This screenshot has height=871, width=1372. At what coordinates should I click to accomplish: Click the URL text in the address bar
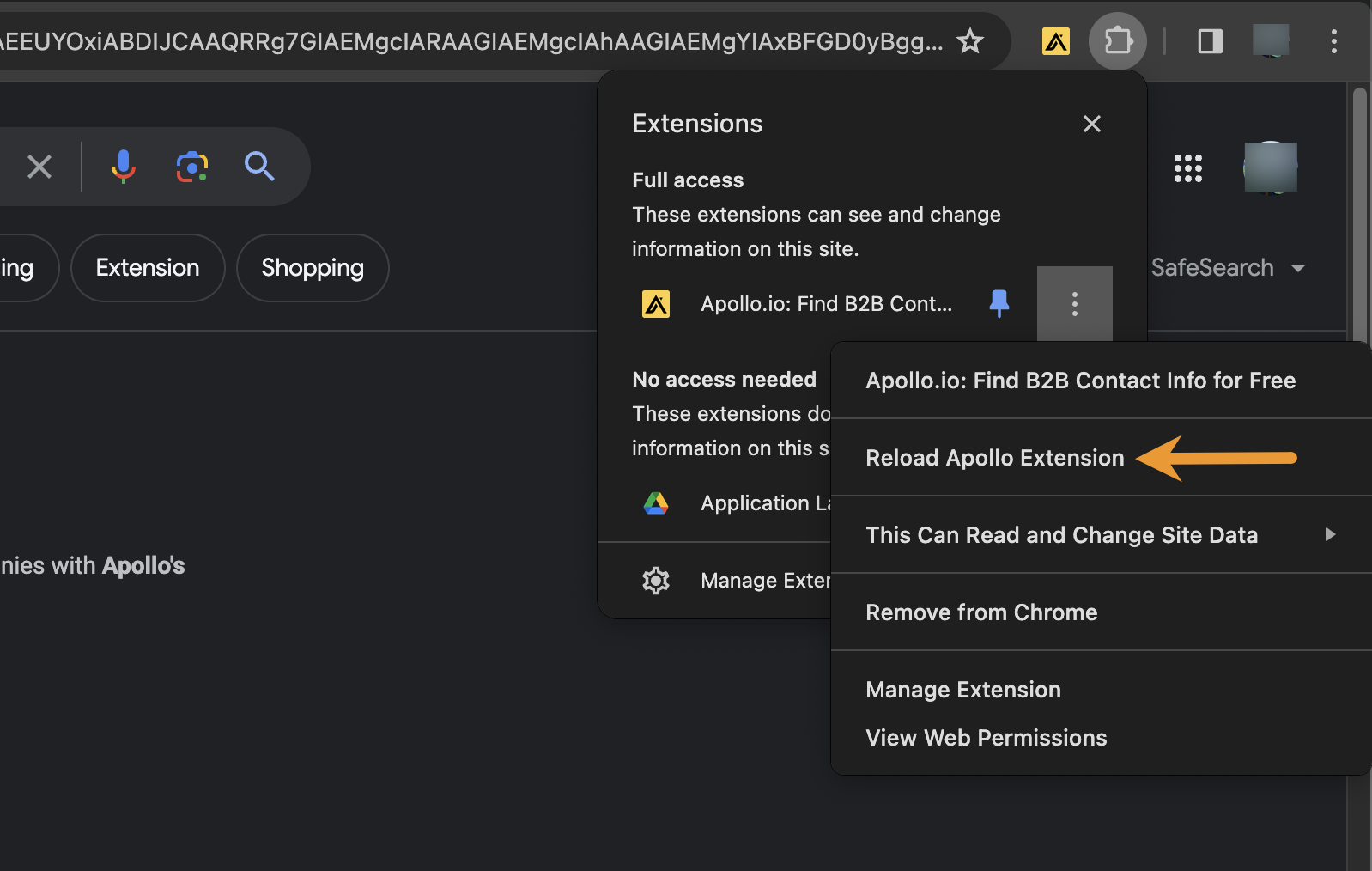(x=470, y=41)
